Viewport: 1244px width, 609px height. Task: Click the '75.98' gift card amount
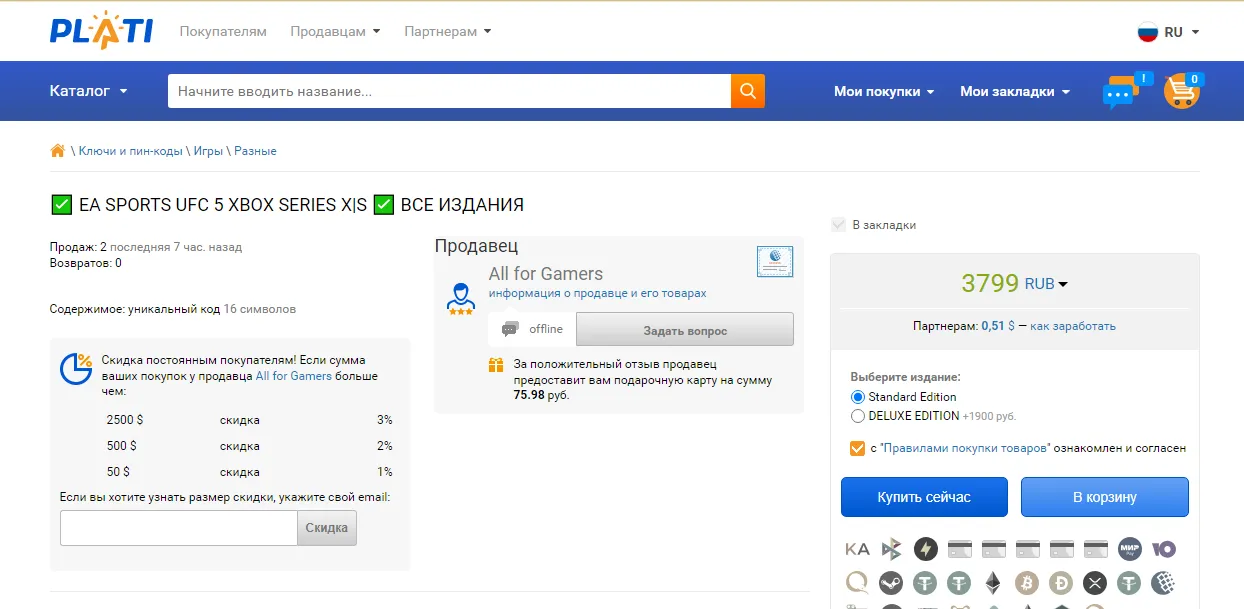(x=529, y=395)
